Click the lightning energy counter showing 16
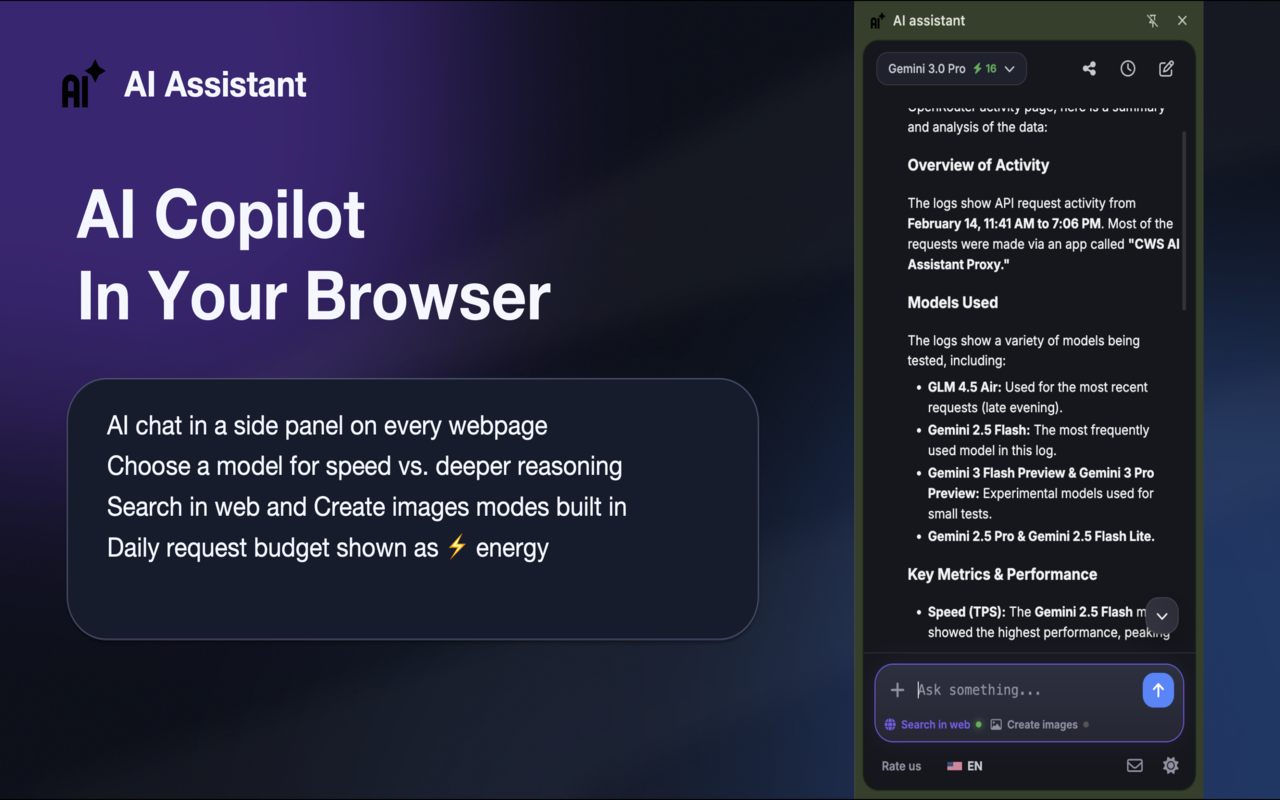This screenshot has height=800, width=1280. click(x=985, y=69)
